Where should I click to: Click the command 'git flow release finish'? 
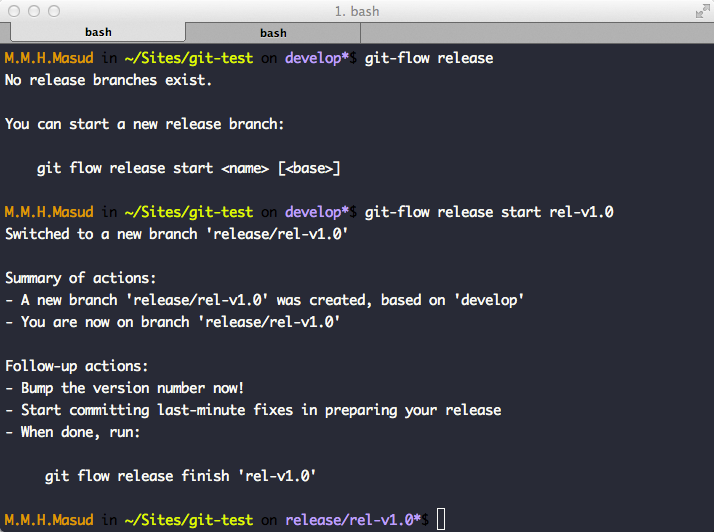[x=180, y=476]
